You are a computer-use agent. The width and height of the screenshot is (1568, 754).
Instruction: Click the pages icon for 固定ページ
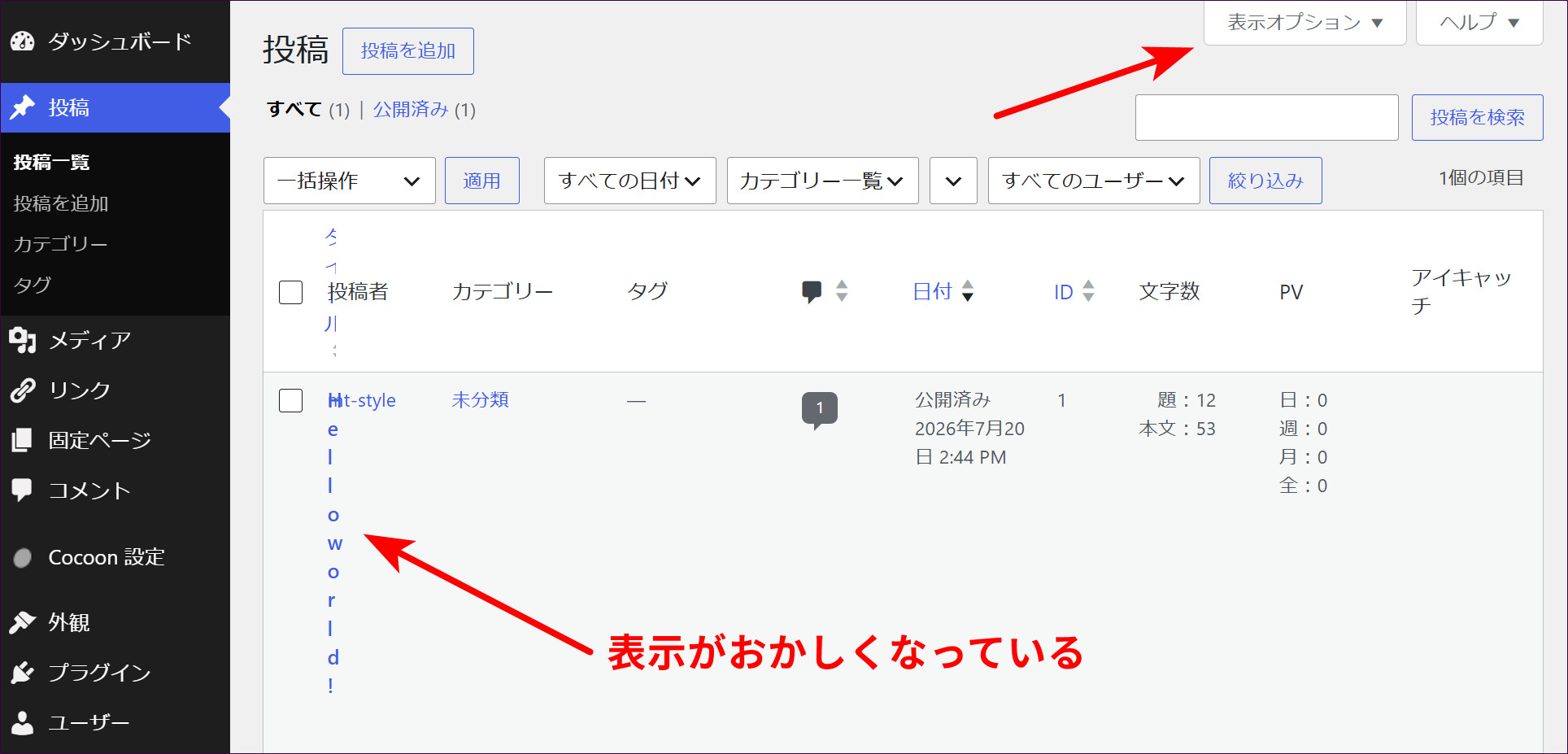point(23,440)
